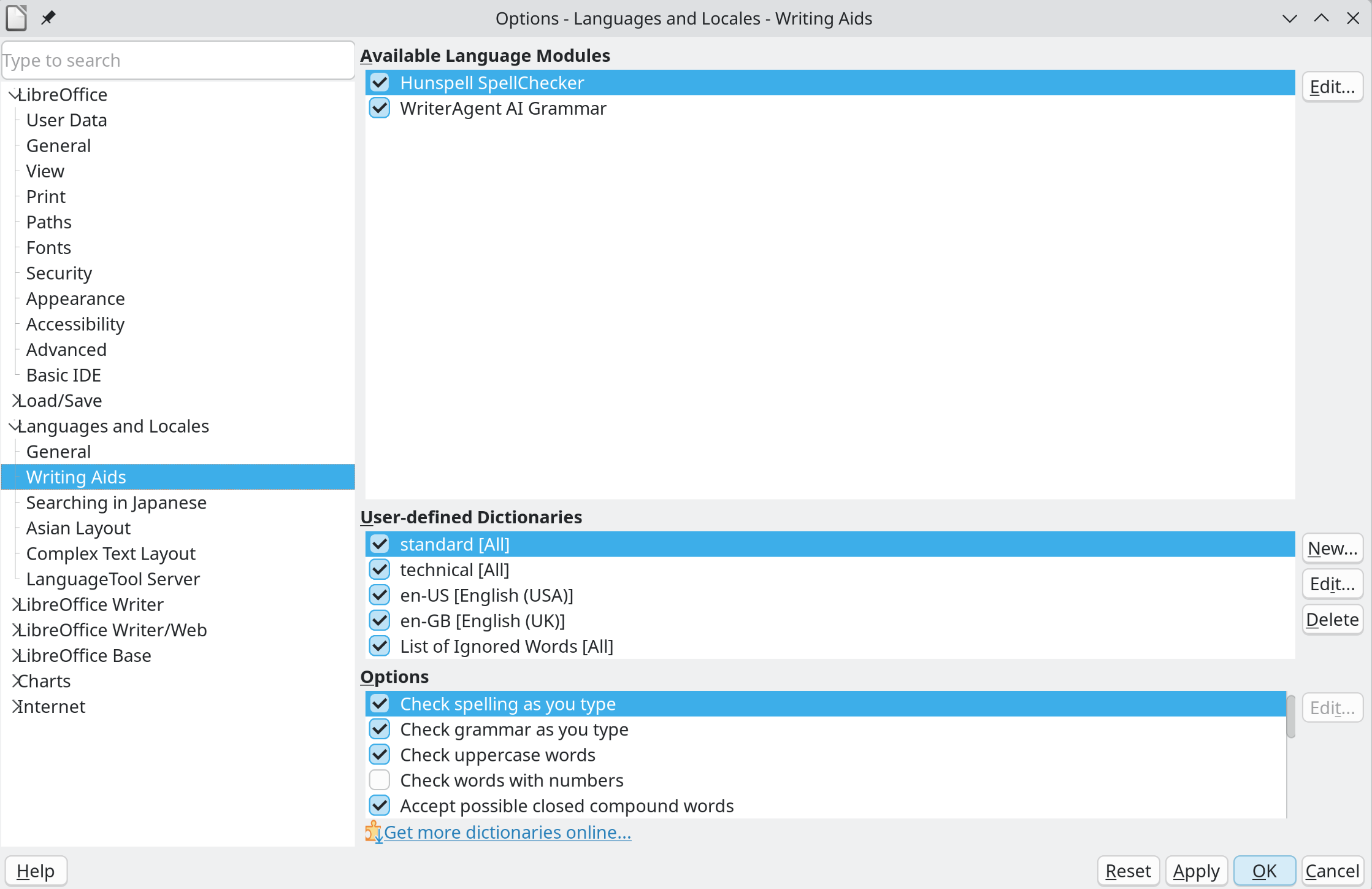Disable Check grammar as you type

click(380, 729)
